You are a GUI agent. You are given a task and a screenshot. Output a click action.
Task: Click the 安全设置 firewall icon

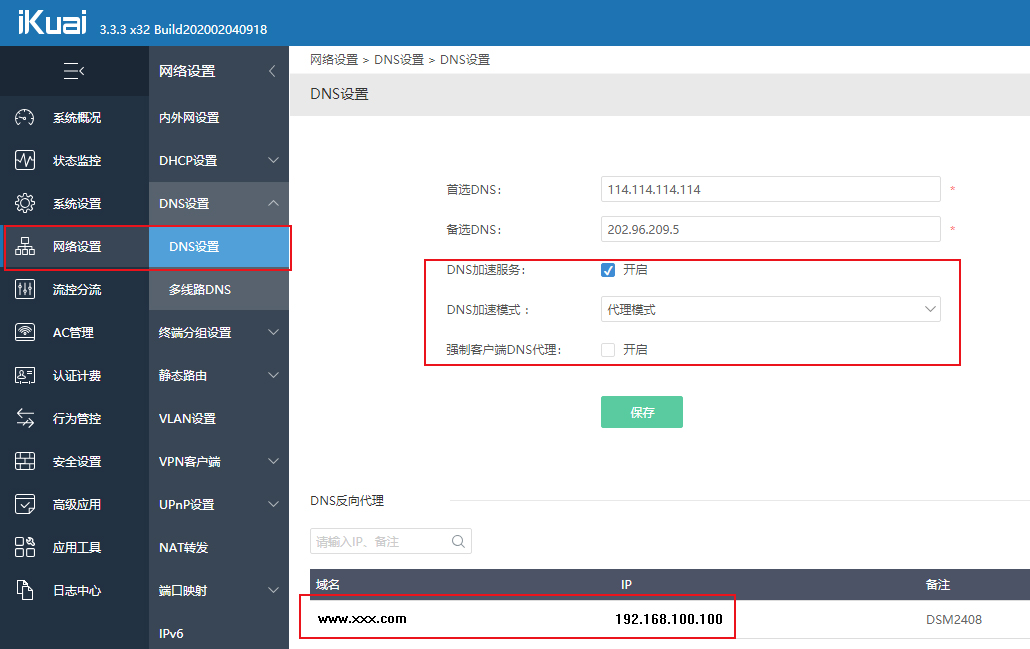point(25,462)
